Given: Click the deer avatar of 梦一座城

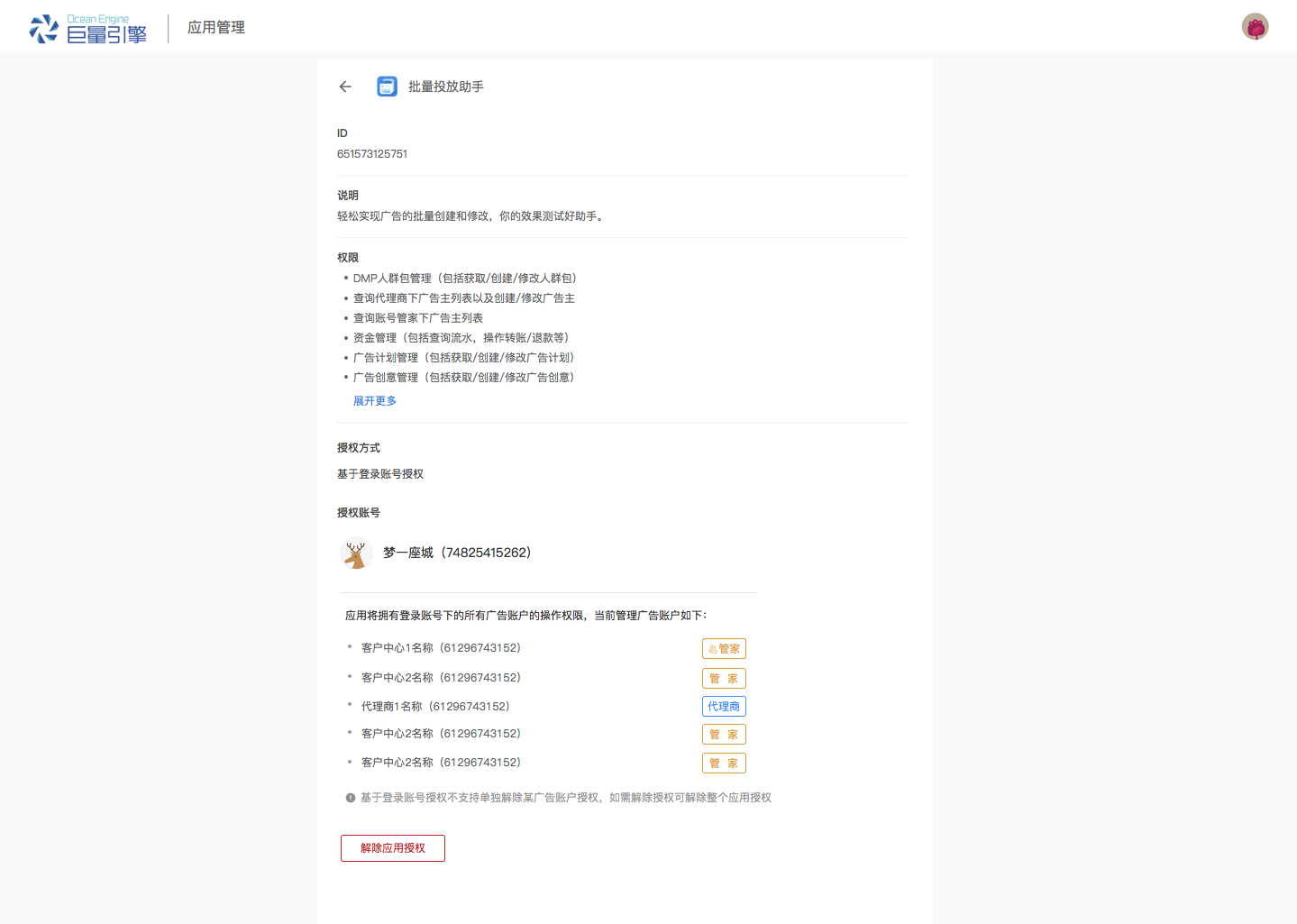Looking at the screenshot, I should pyautogui.click(x=356, y=553).
